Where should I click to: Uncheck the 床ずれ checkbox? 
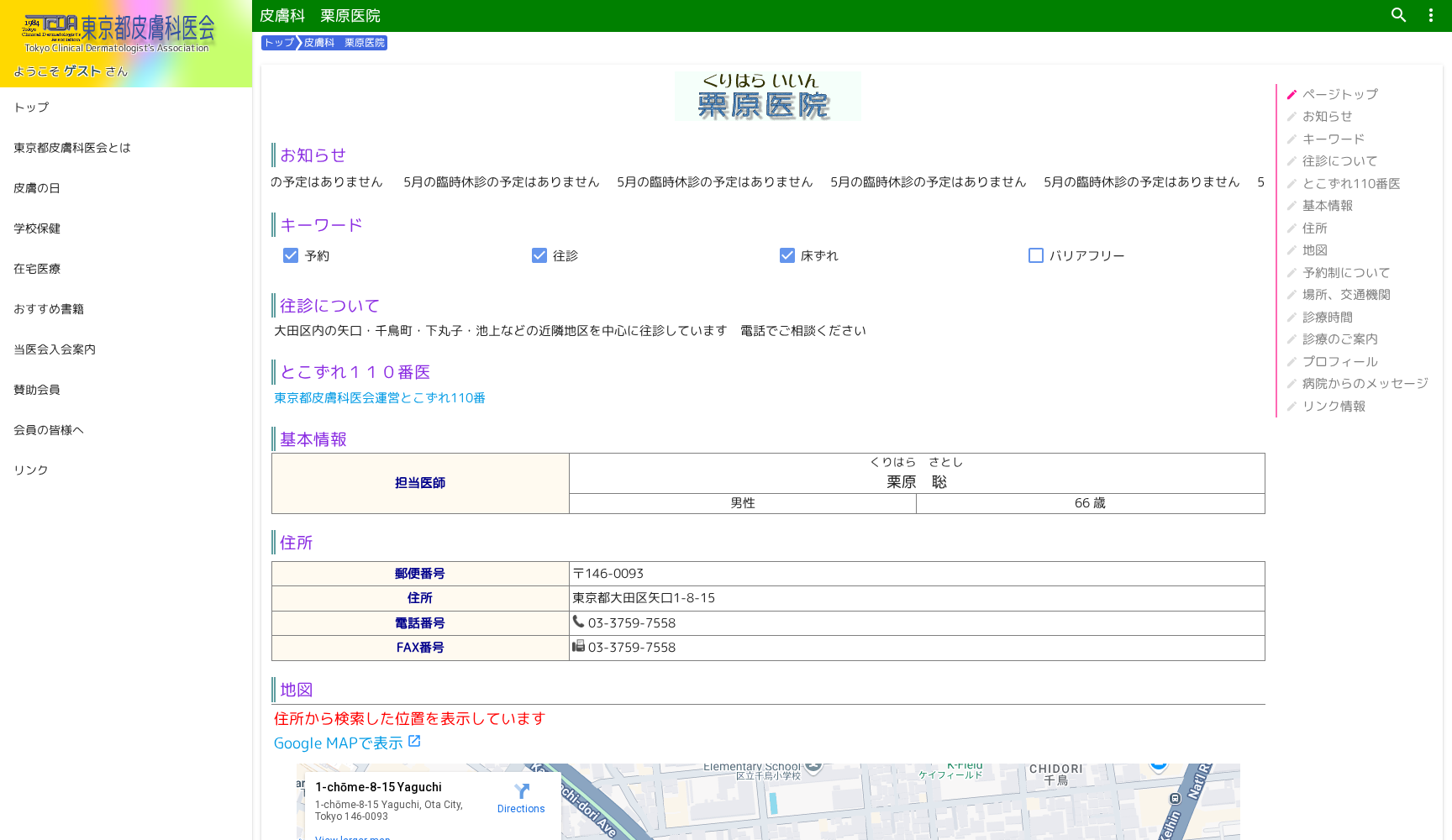pyautogui.click(x=787, y=255)
